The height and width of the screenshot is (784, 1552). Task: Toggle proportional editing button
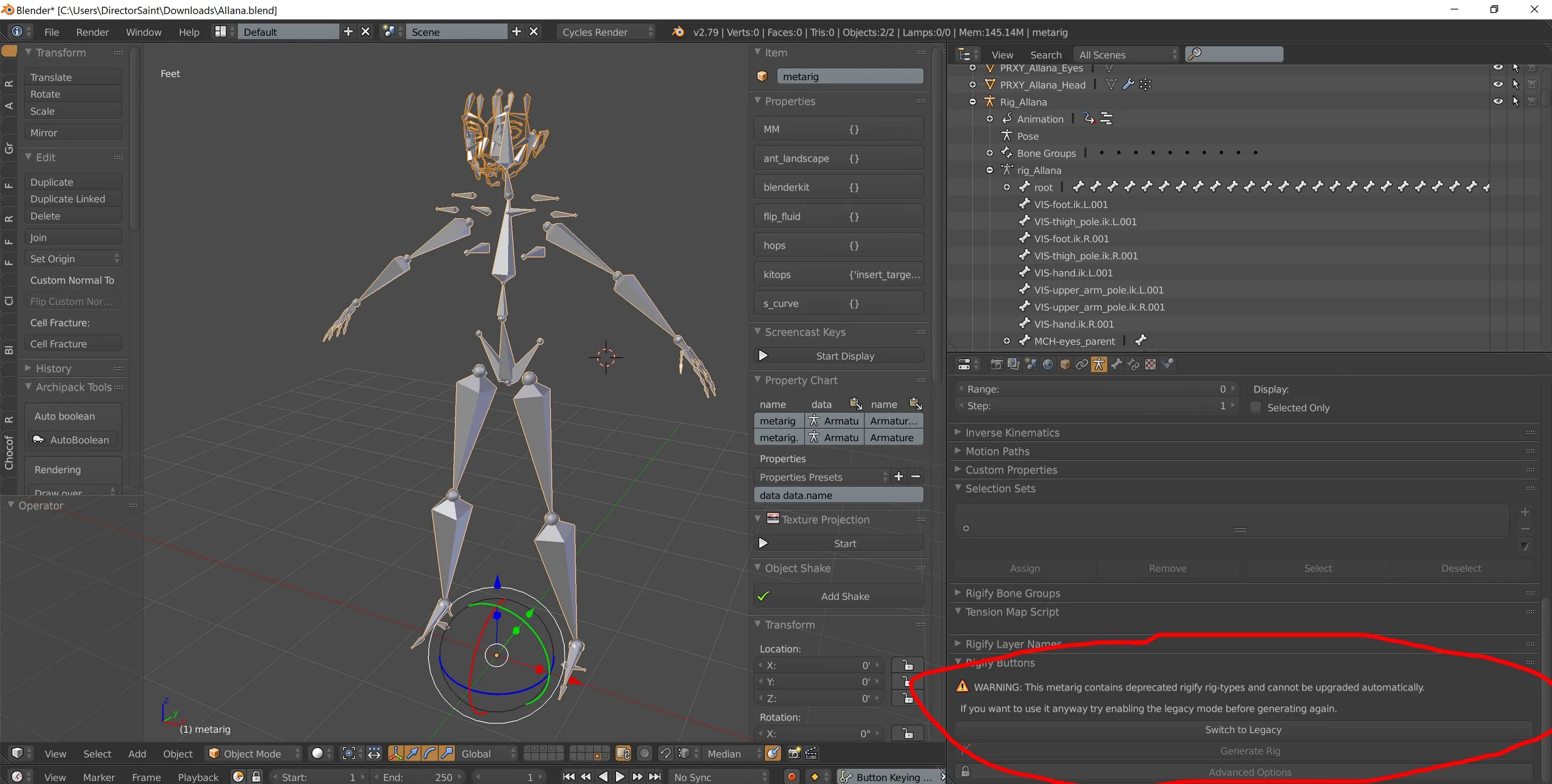(x=645, y=753)
